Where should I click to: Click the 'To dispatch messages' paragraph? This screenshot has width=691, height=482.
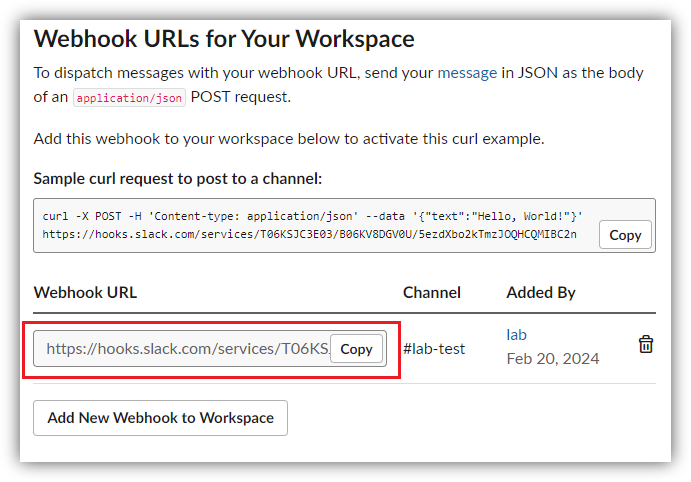pyautogui.click(x=230, y=73)
